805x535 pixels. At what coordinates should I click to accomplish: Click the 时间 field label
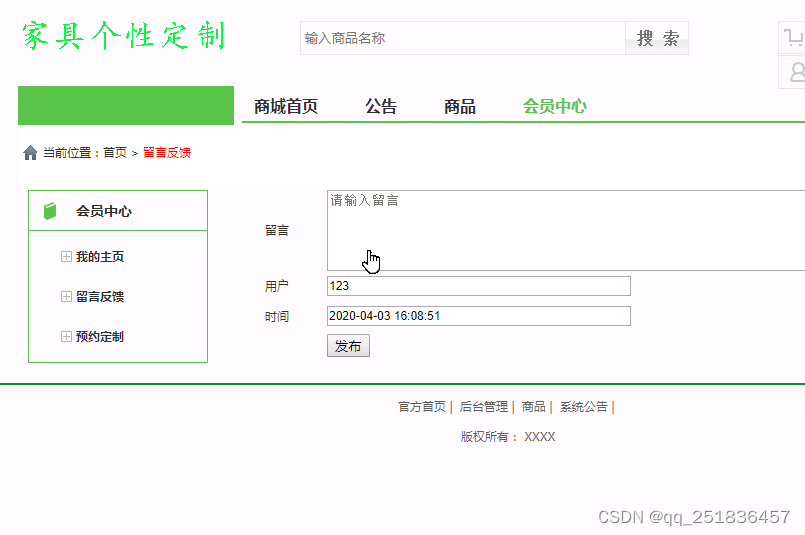coord(277,316)
